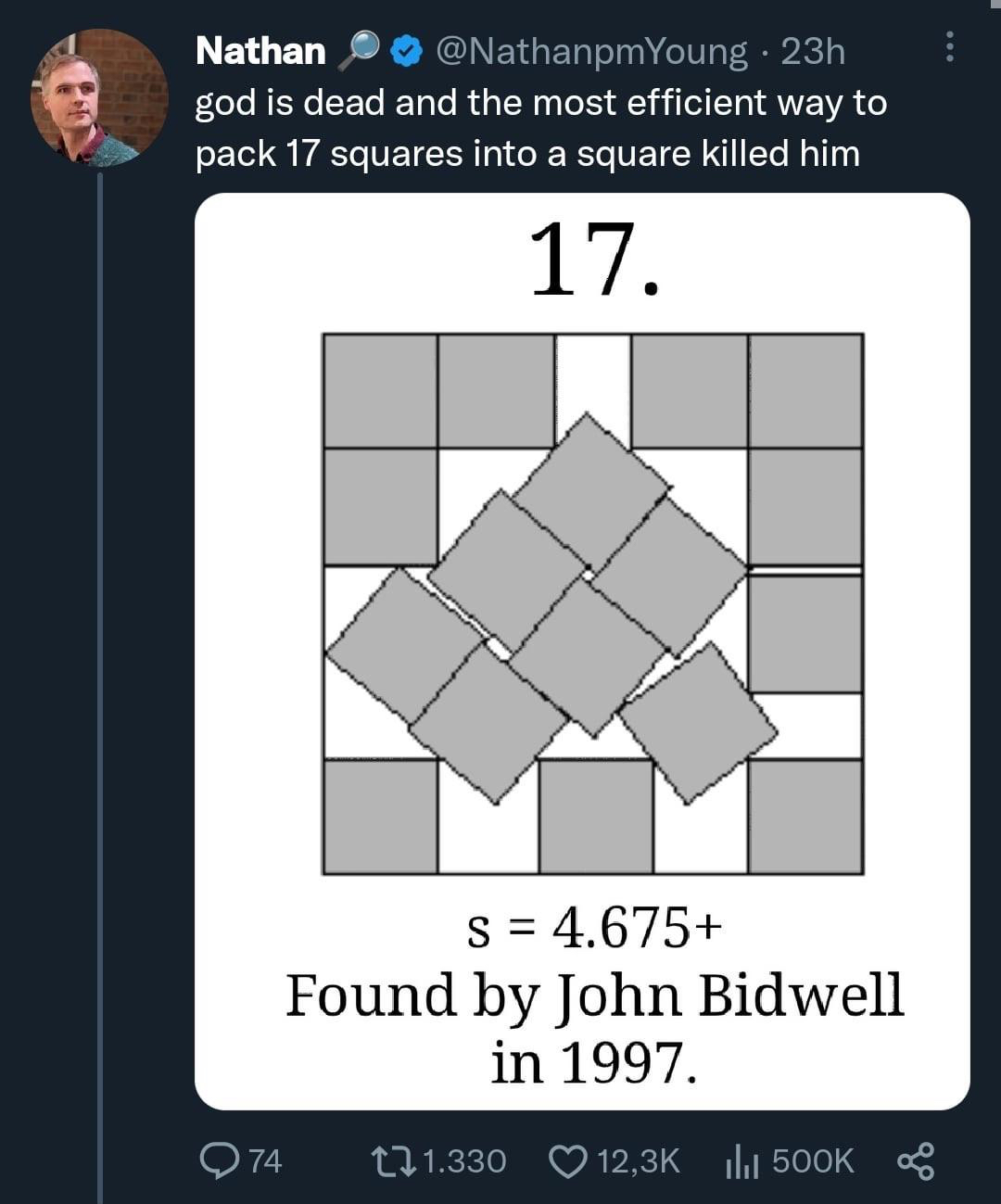The image size is (1001, 1204).
Task: Click the share icon below the tweet
Action: tap(917, 1160)
